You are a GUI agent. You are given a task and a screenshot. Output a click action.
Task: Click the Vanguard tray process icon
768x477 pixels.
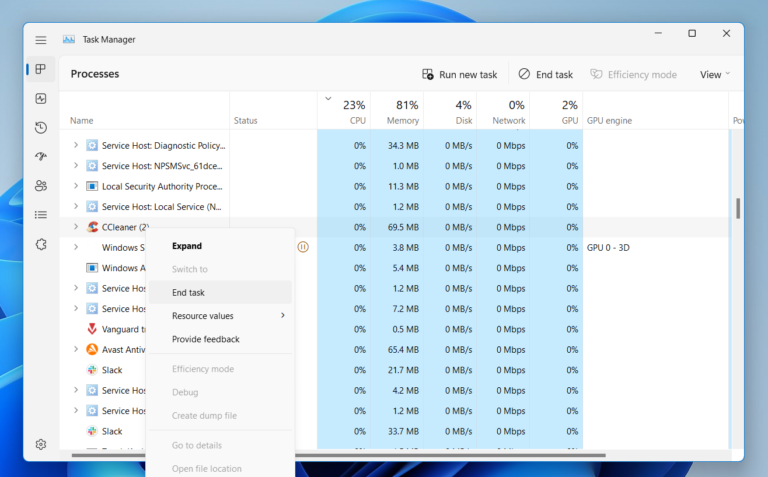(x=92, y=329)
